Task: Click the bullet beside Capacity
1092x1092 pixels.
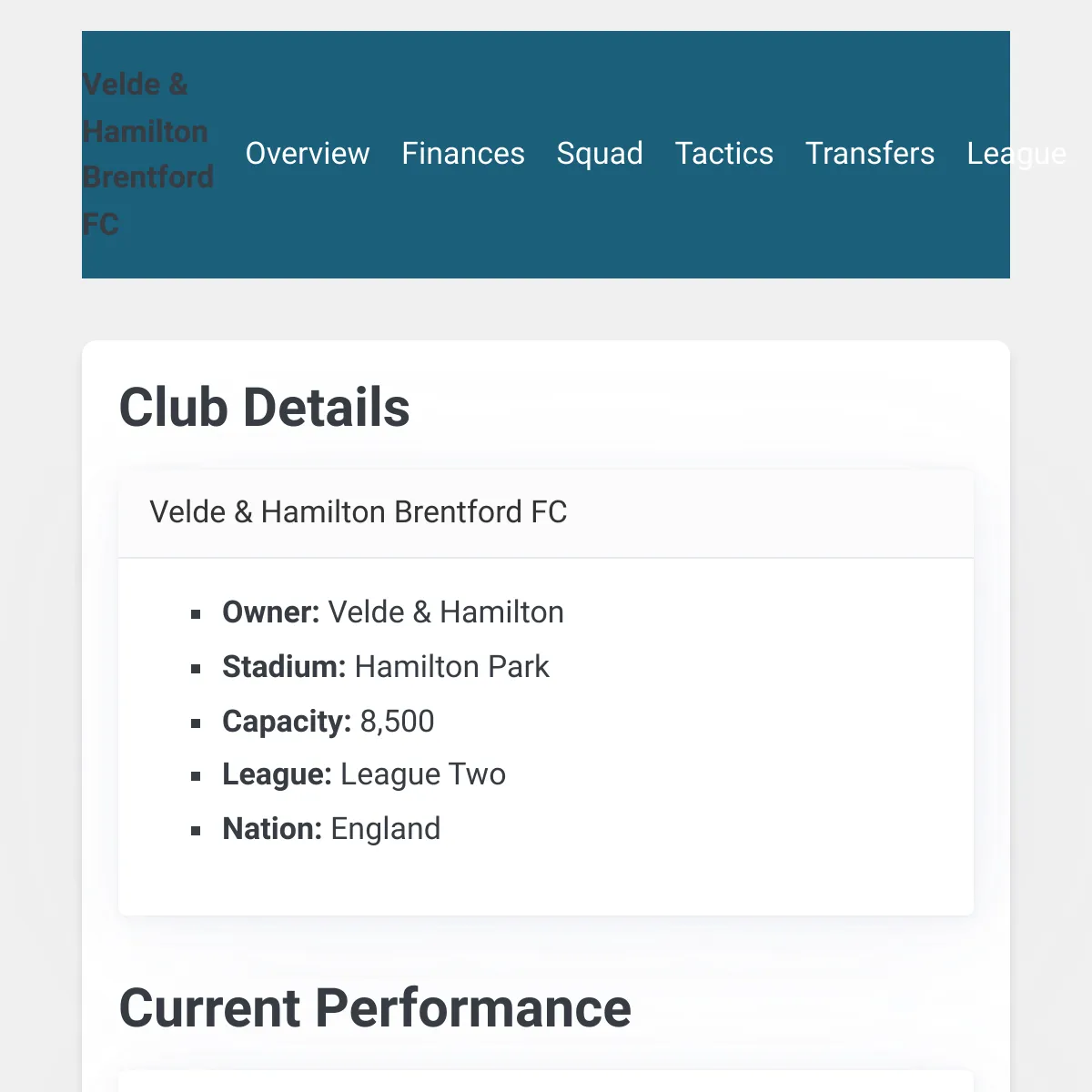Action: point(196,723)
